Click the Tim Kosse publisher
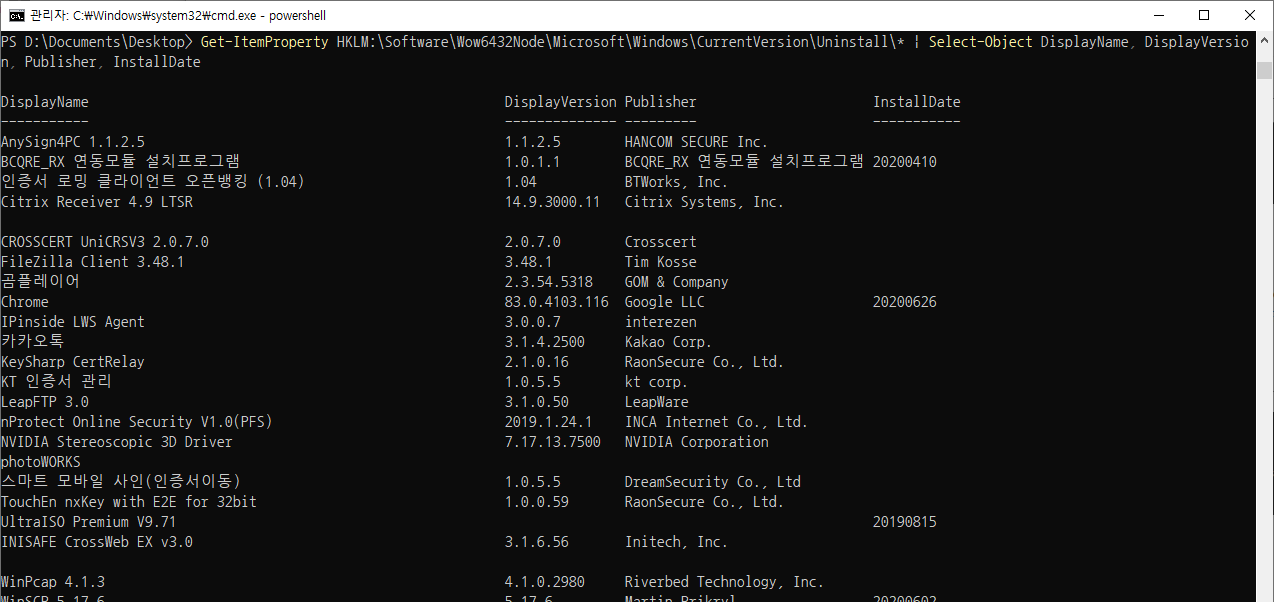 [x=661, y=262]
